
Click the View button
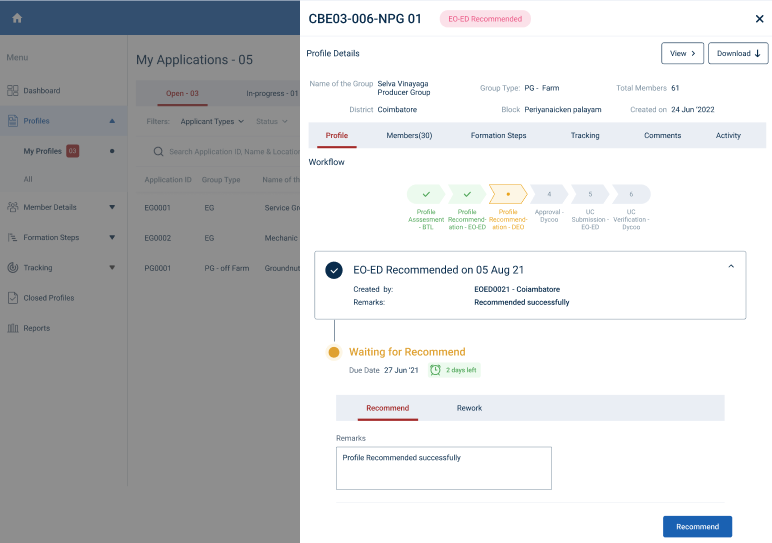tap(682, 53)
